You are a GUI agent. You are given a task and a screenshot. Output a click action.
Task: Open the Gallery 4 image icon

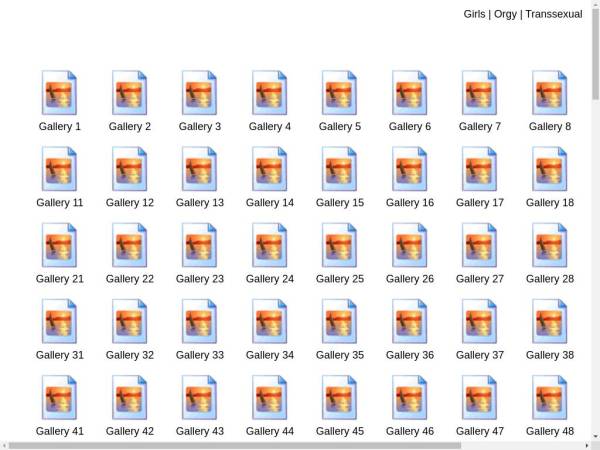pyautogui.click(x=269, y=93)
